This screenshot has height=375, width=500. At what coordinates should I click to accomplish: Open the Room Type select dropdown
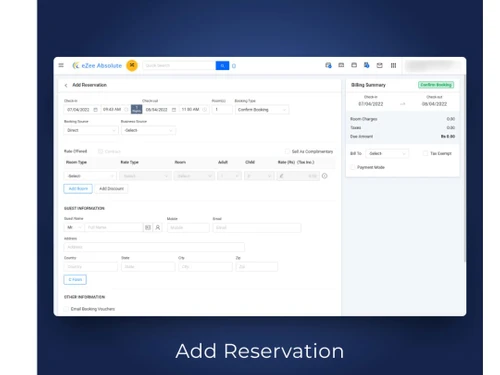pos(90,176)
